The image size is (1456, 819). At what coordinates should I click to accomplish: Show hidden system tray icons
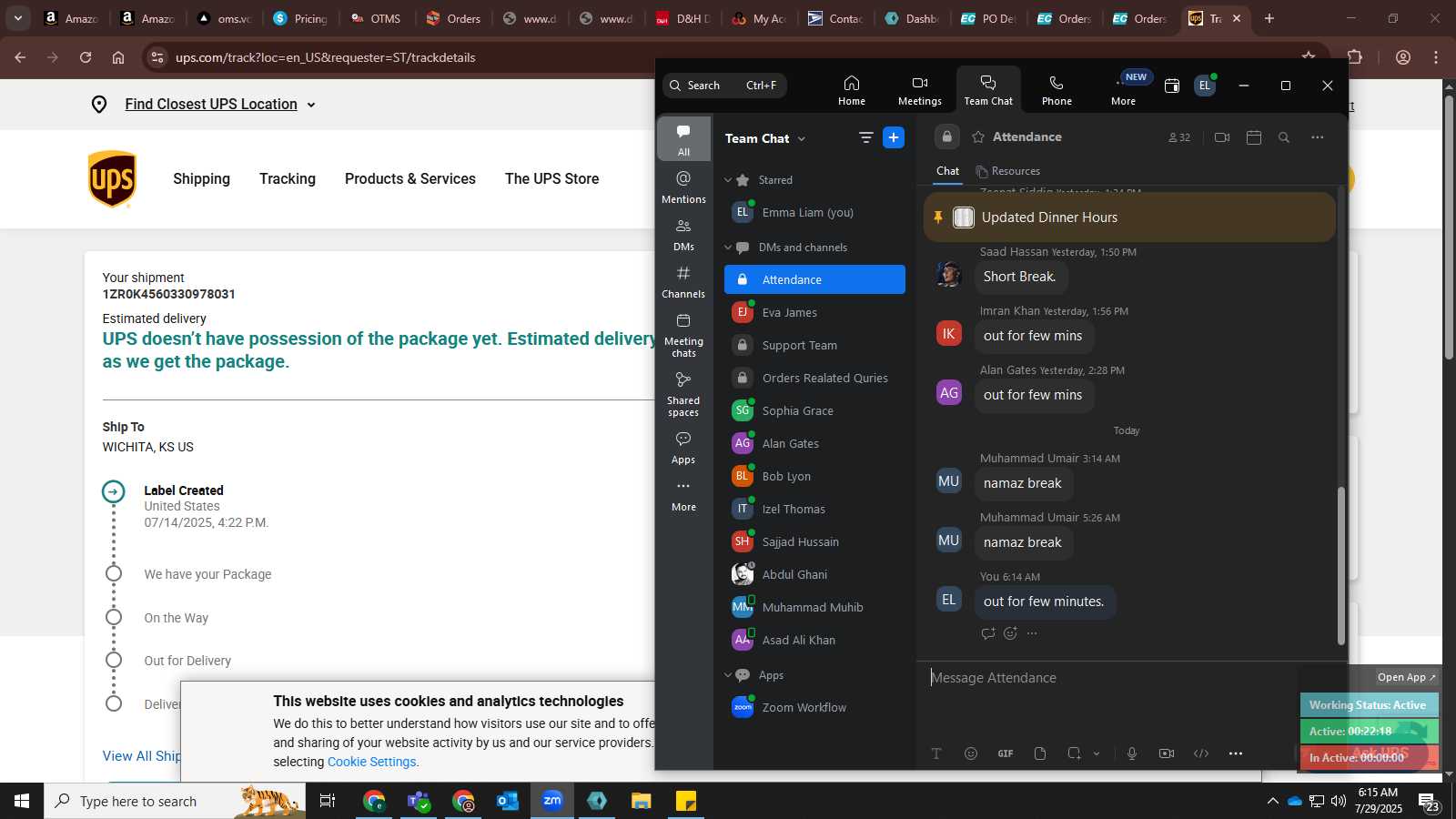(x=1272, y=801)
